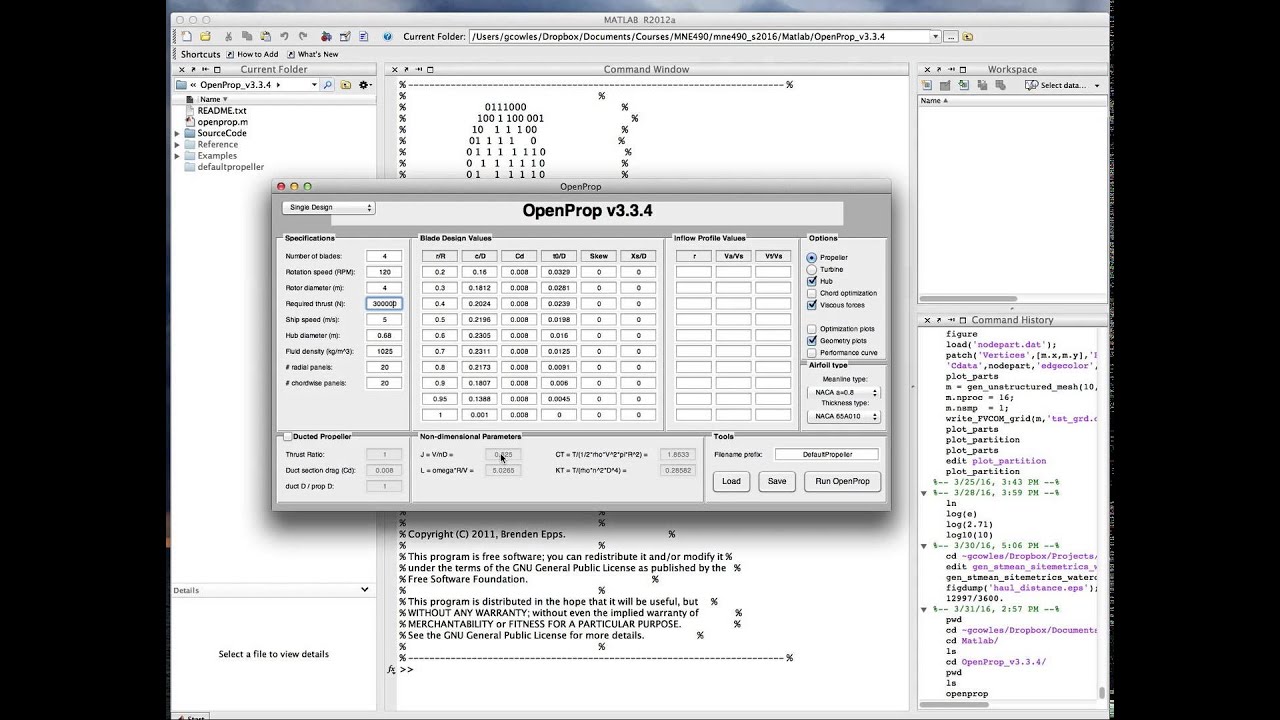The height and width of the screenshot is (720, 1280).
Task: Close the Command History panel with its X
Action: click(x=927, y=320)
